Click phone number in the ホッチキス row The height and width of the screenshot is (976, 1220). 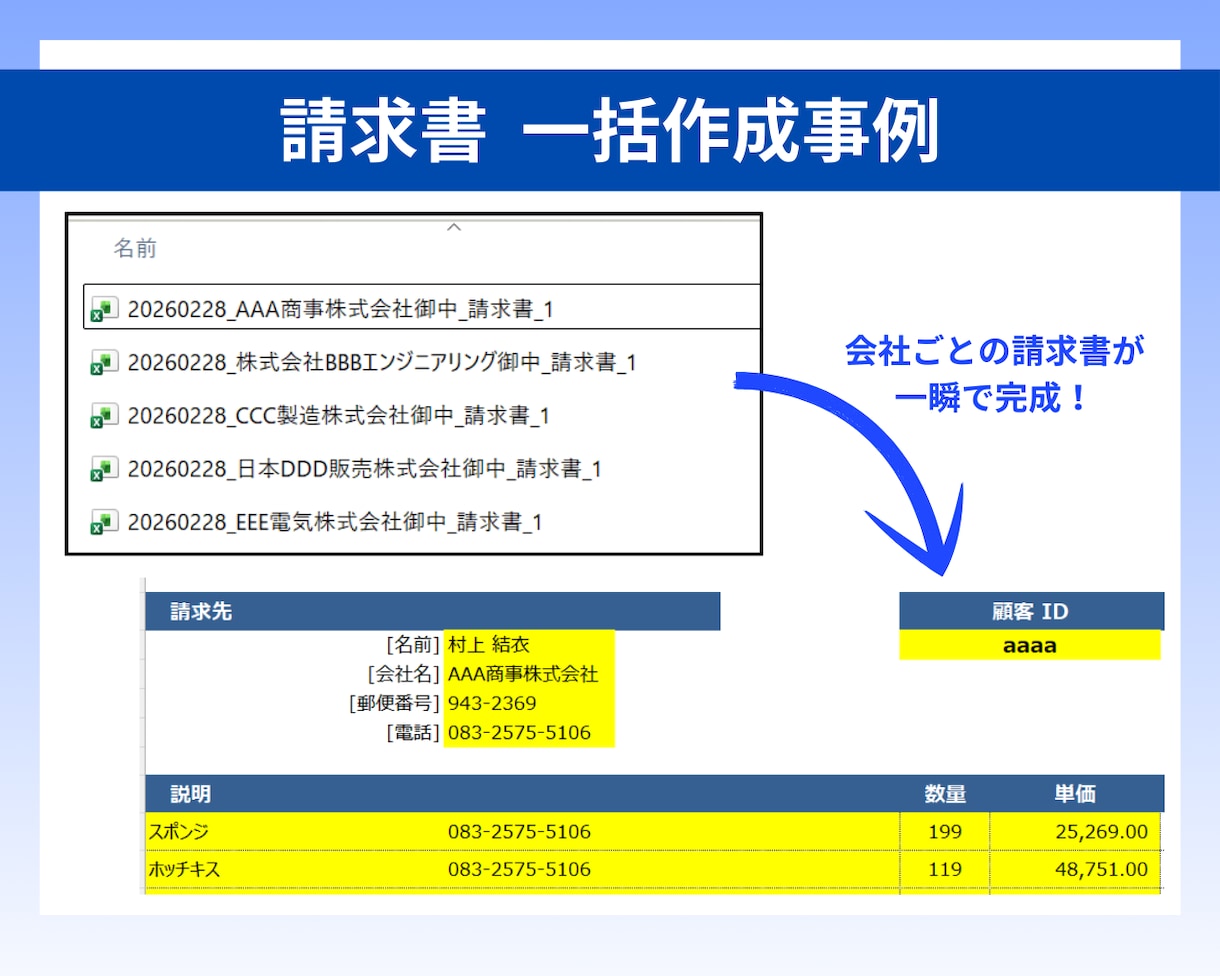click(x=519, y=870)
